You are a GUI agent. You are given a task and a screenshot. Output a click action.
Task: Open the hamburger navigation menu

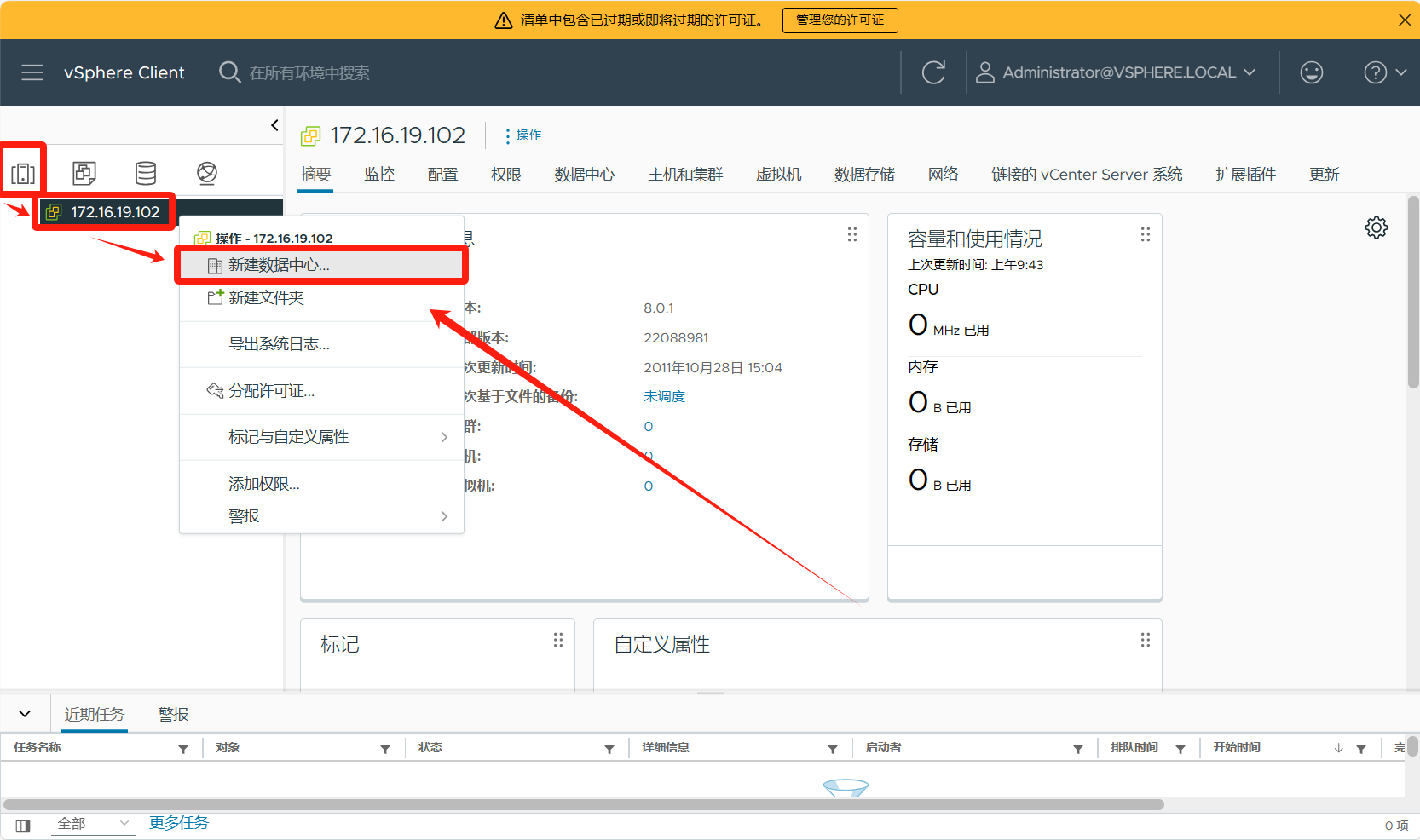(32, 72)
